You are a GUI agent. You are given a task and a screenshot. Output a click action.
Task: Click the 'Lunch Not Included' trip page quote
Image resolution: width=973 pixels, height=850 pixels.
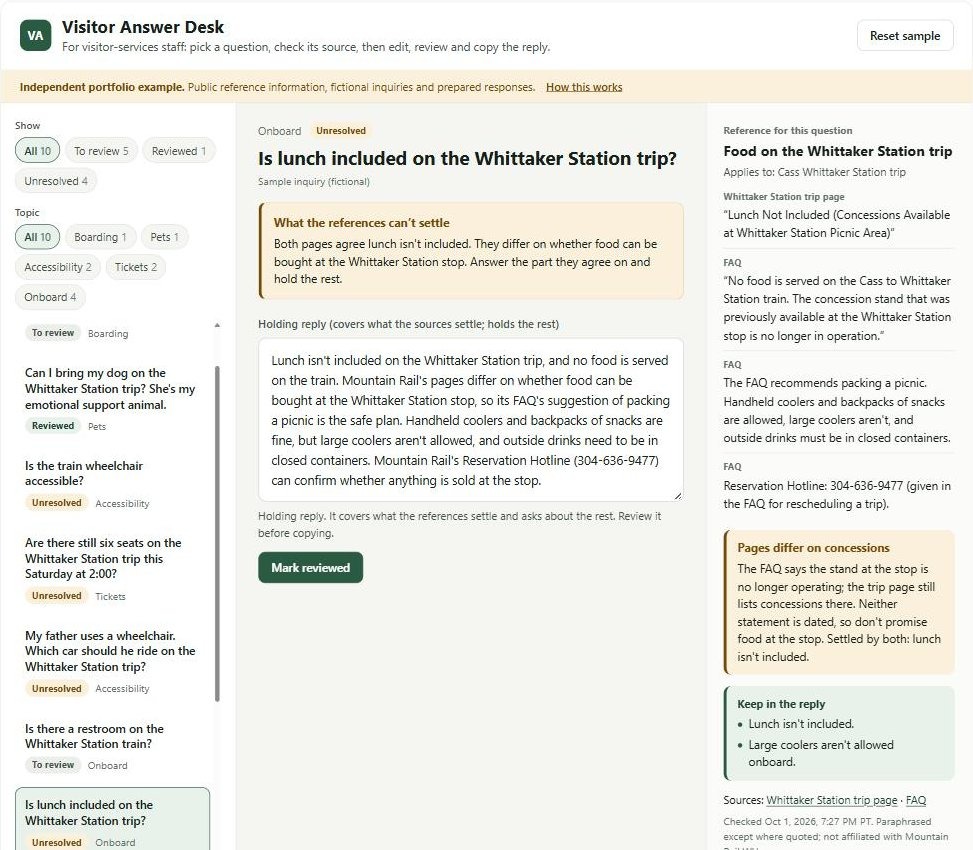(836, 224)
